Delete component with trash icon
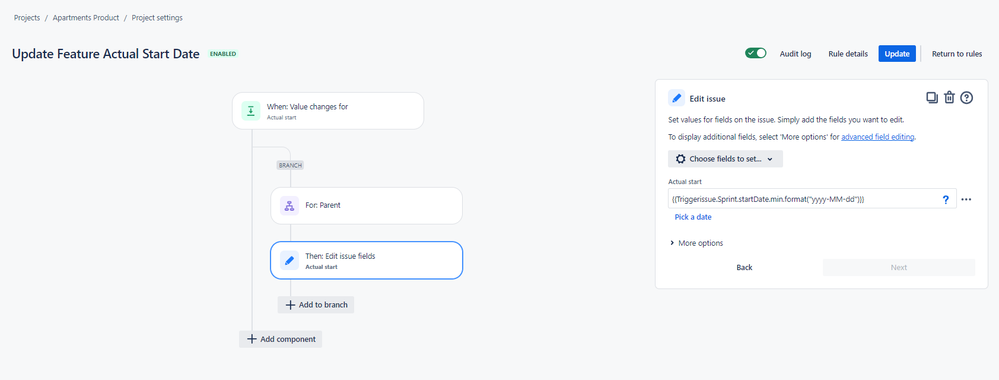 (x=949, y=98)
